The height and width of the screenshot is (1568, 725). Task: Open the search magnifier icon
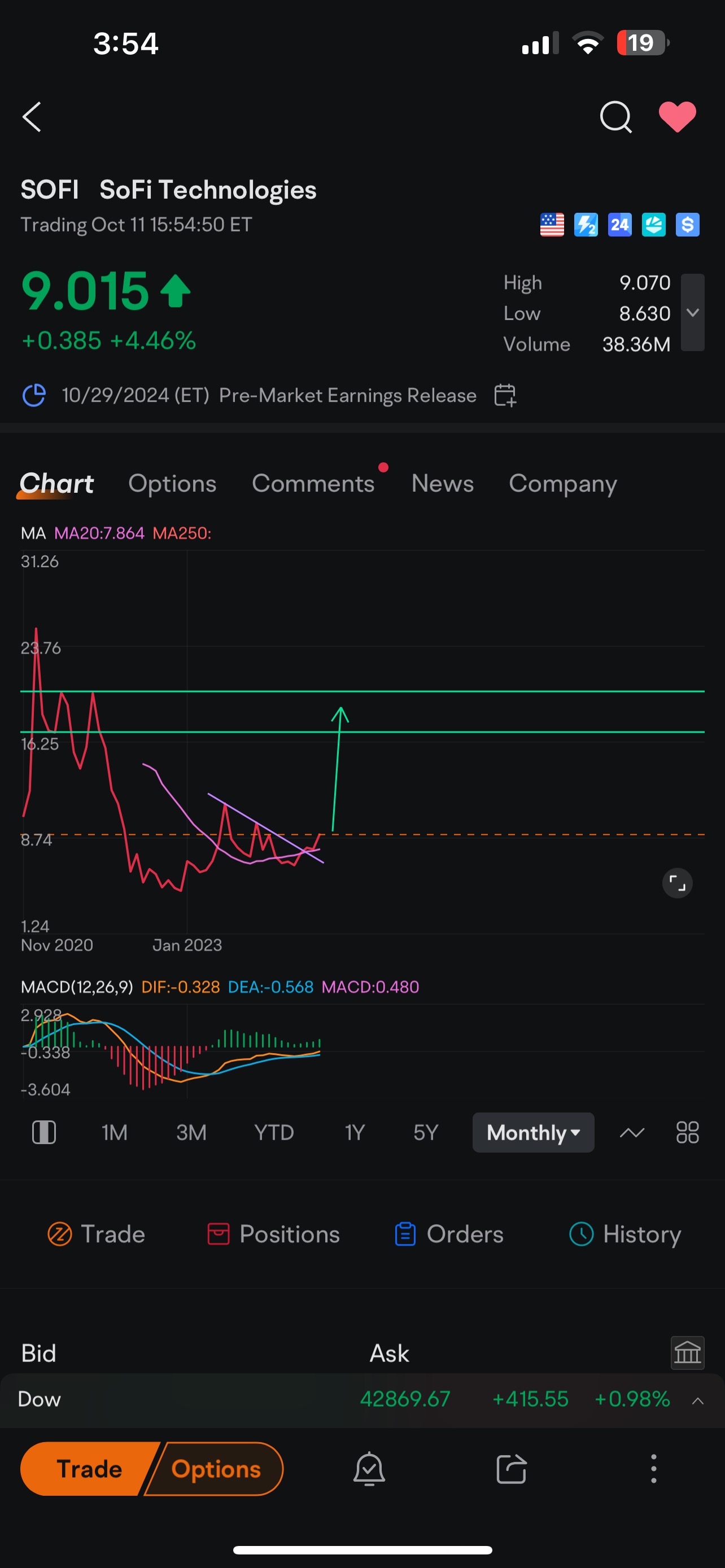[x=615, y=116]
